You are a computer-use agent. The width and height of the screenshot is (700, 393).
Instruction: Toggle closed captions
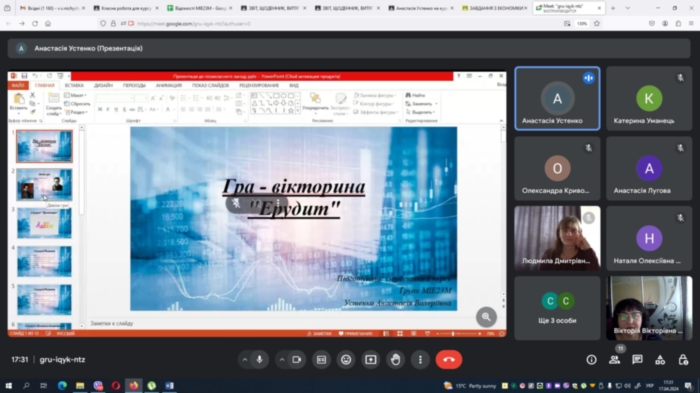click(x=321, y=360)
